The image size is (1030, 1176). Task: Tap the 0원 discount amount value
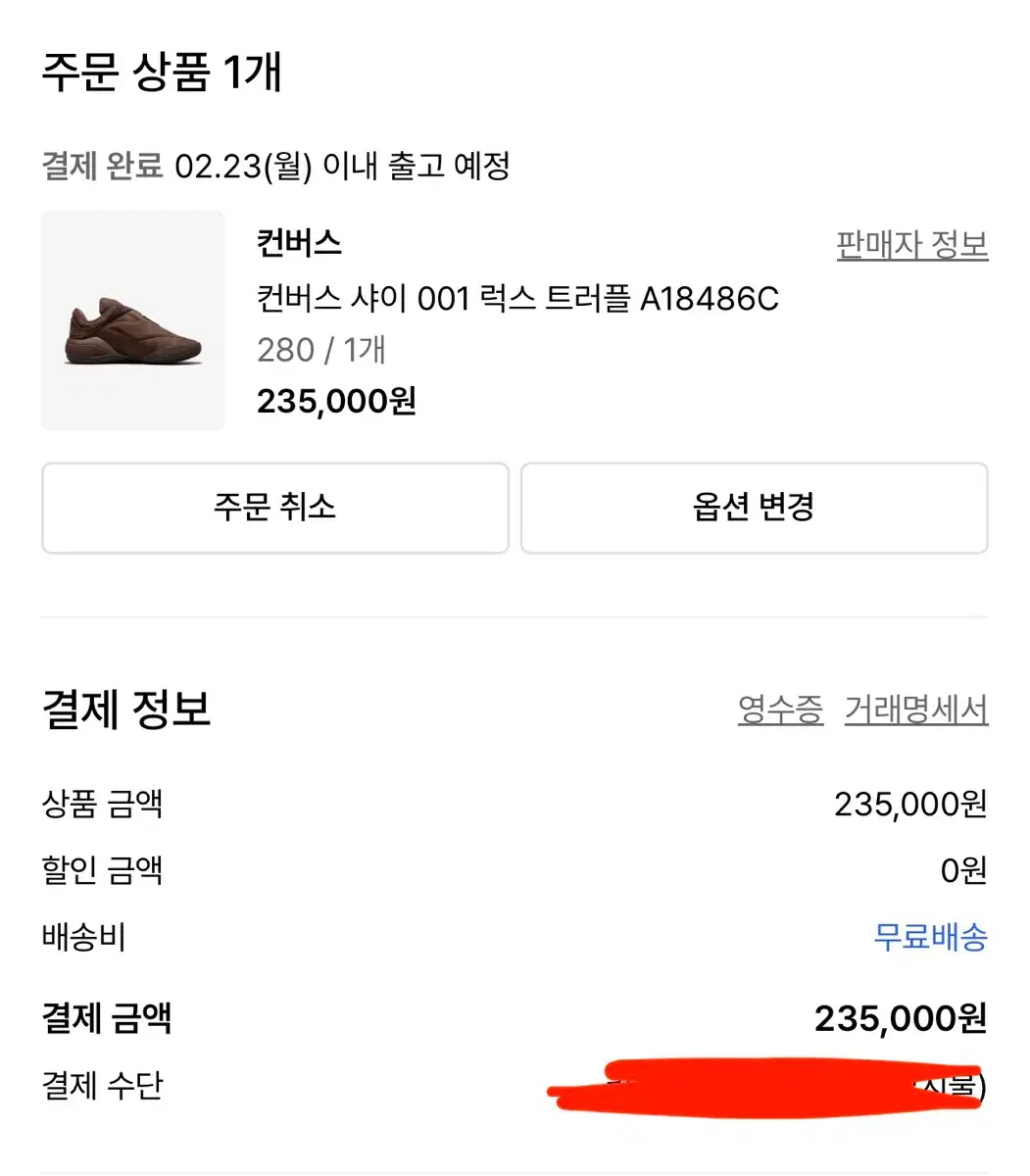pyautogui.click(x=962, y=870)
